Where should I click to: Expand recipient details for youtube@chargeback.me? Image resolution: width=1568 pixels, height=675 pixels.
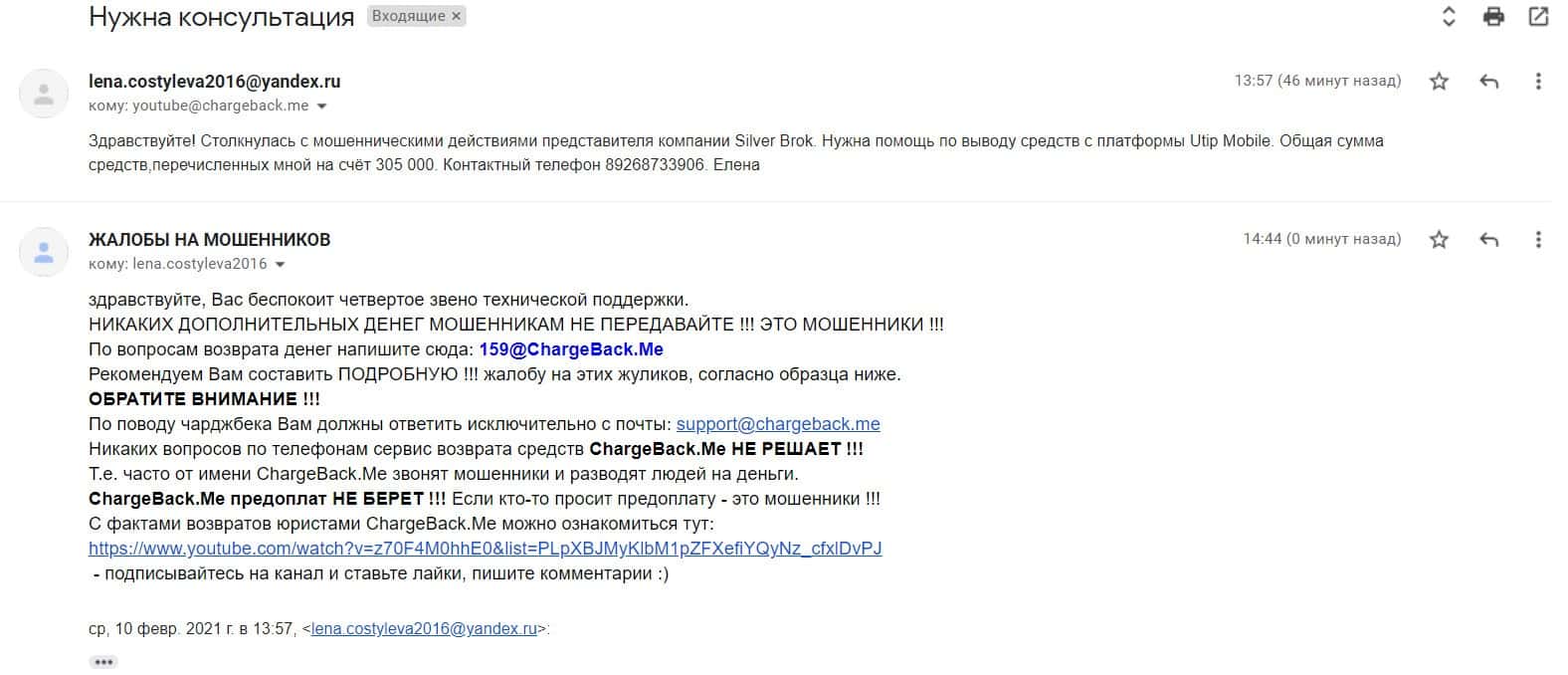point(321,106)
